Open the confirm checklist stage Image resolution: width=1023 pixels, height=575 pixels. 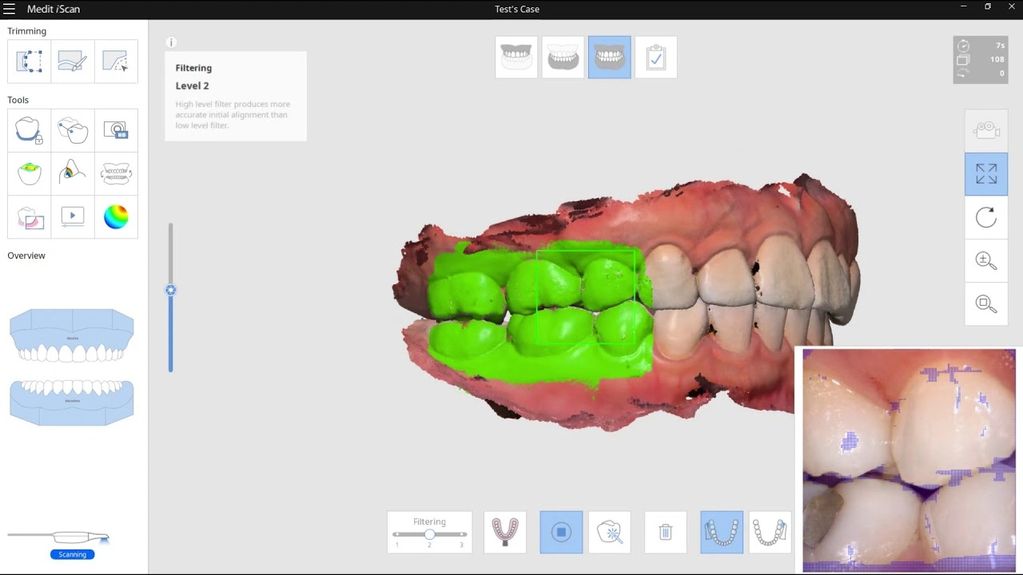(656, 57)
